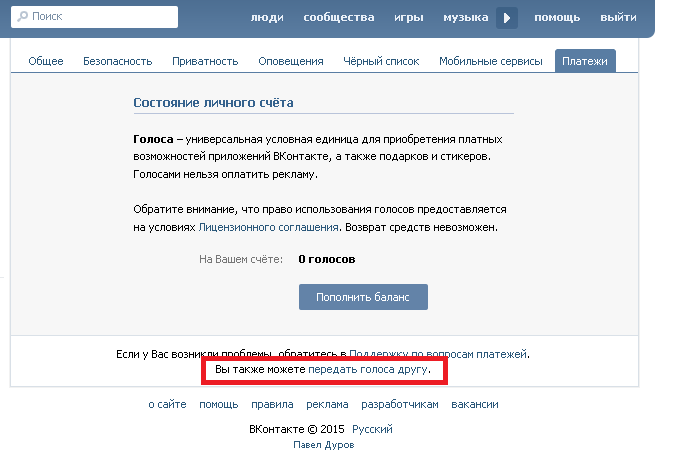Click the magnifier icon in the search box
The height and width of the screenshot is (468, 674).
tap(22, 16)
